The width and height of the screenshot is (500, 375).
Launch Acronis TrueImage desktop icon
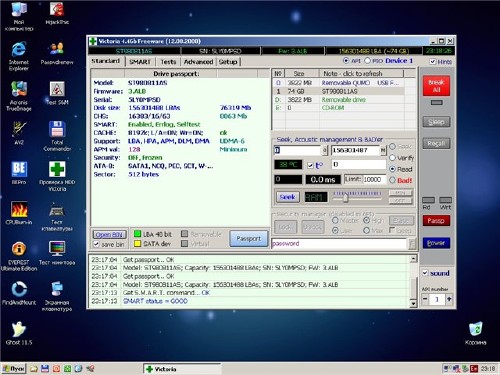[x=19, y=96]
